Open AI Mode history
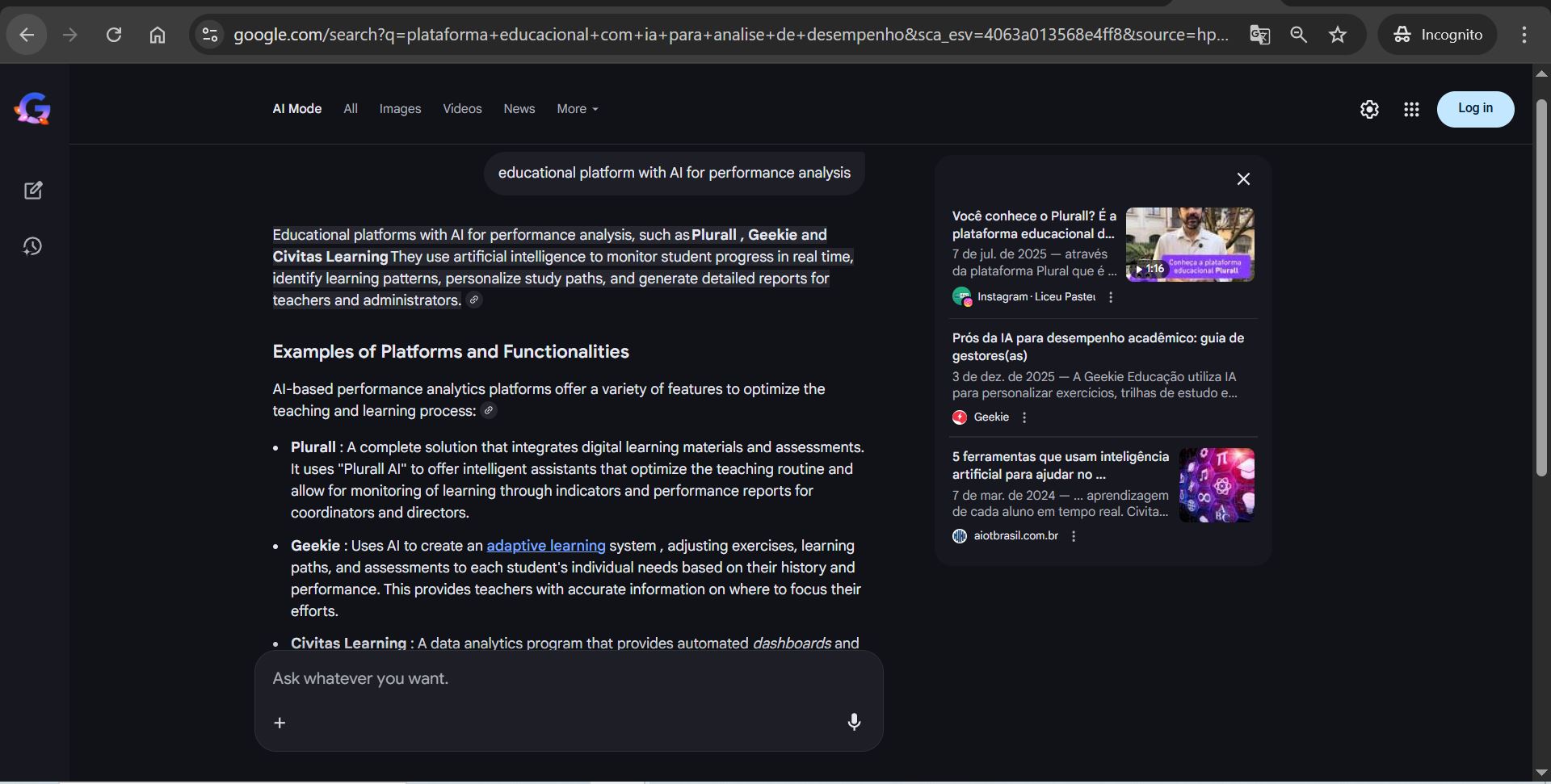Image resolution: width=1551 pixels, height=784 pixels. [x=33, y=246]
